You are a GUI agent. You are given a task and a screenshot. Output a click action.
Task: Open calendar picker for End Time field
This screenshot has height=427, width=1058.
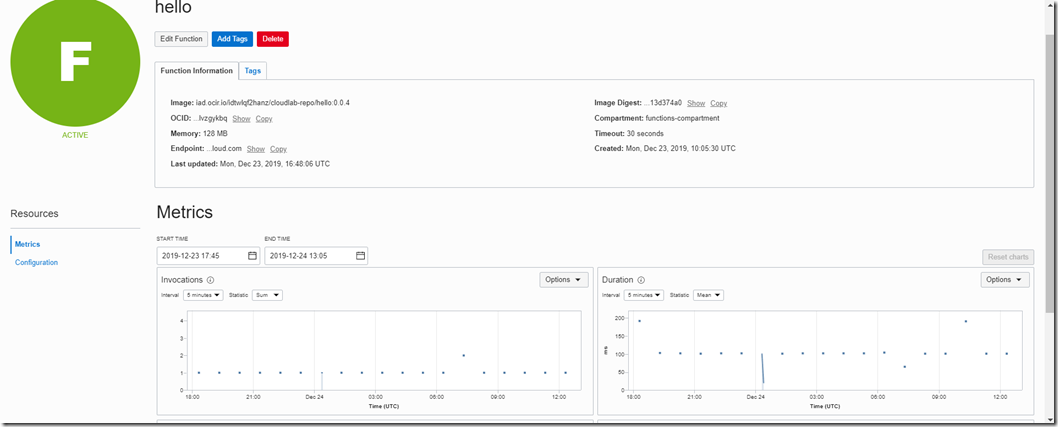[360, 256]
